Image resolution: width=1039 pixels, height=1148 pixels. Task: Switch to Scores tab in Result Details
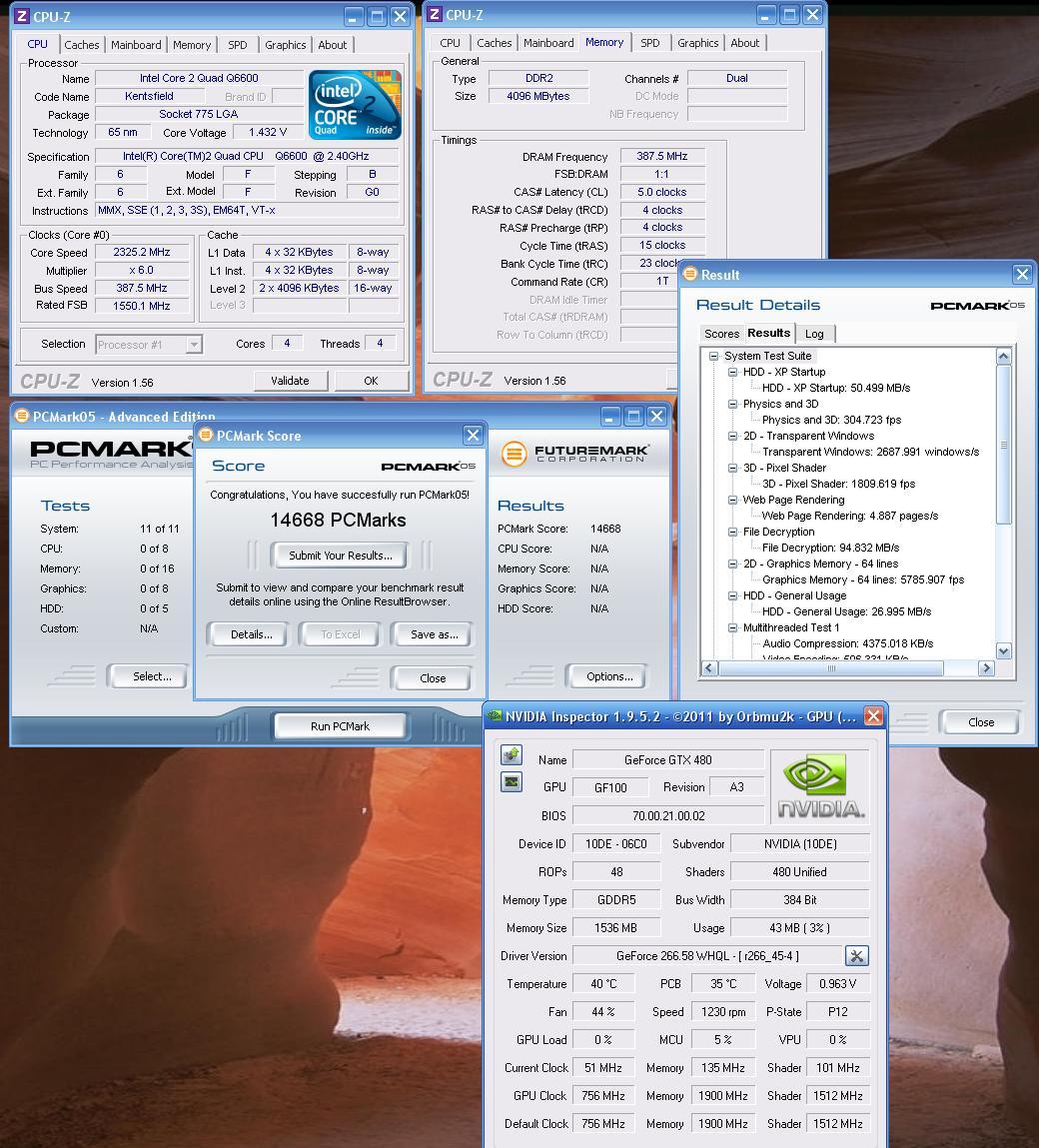[722, 334]
